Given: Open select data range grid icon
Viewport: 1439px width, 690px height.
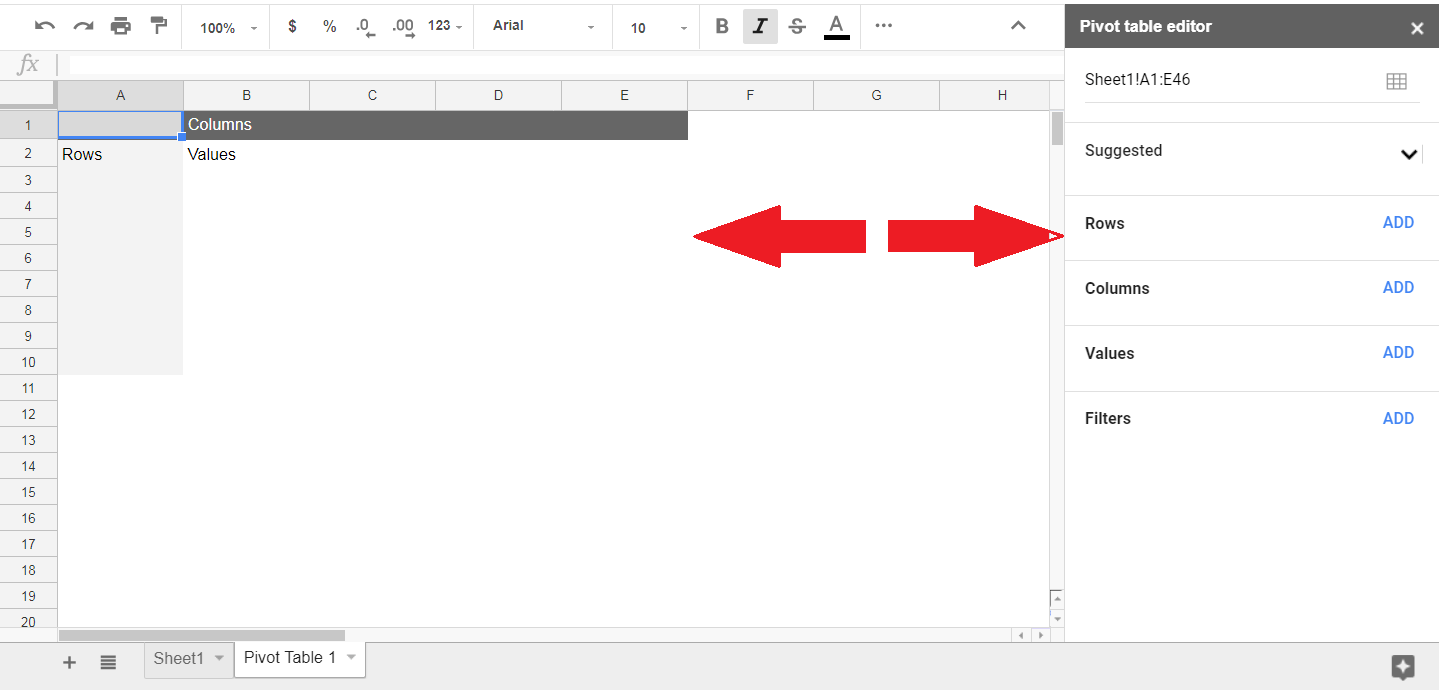Looking at the screenshot, I should coord(1396,81).
